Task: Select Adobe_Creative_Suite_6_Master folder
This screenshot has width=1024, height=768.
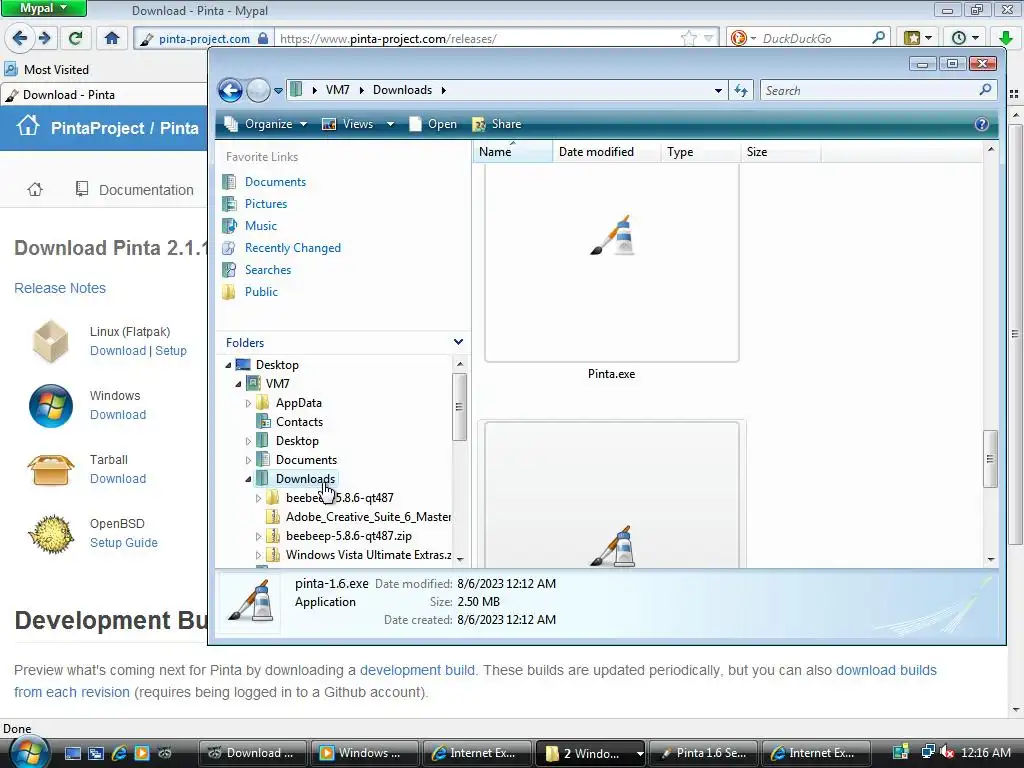Action: pos(368,517)
